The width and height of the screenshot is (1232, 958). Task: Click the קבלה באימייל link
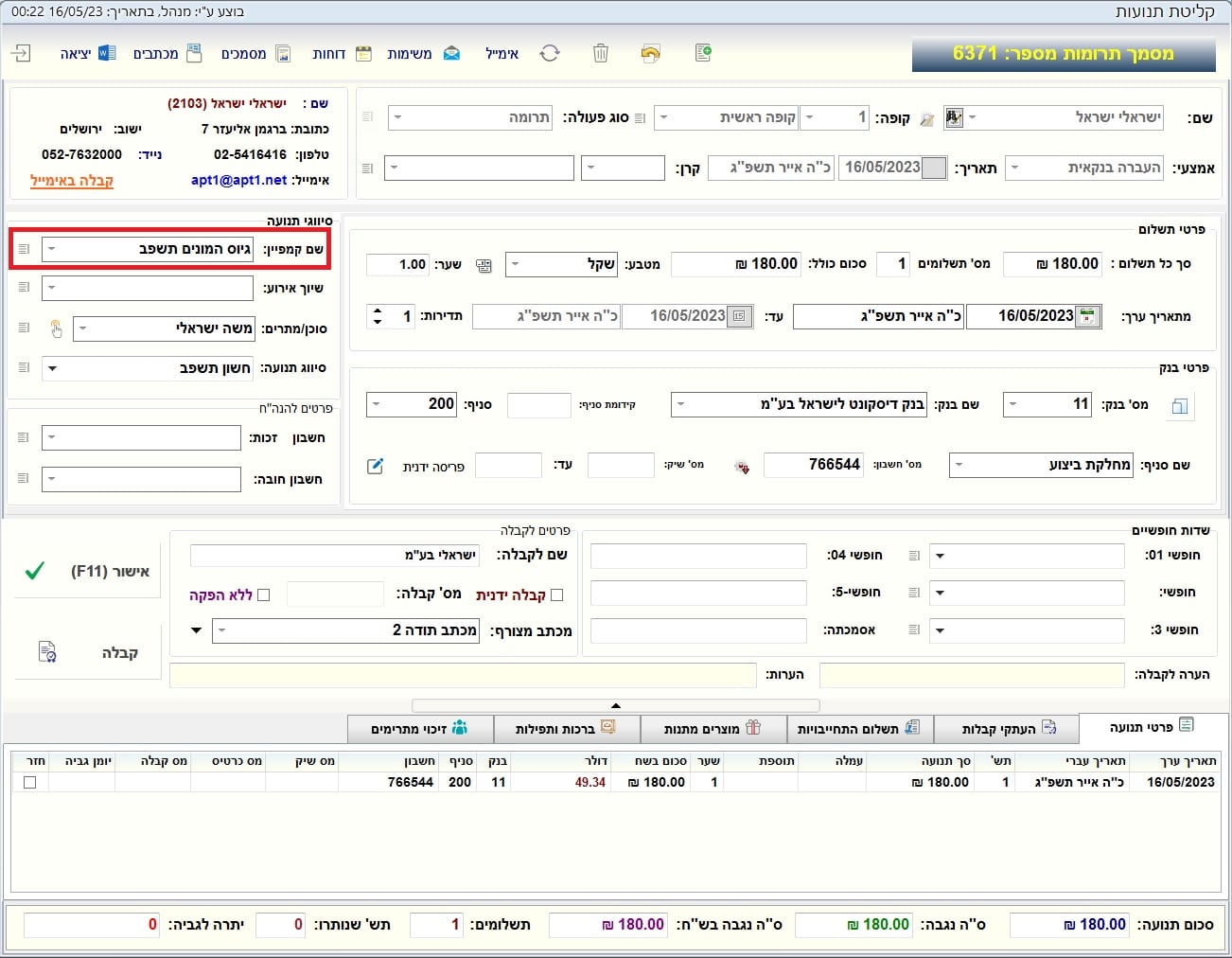point(72,180)
